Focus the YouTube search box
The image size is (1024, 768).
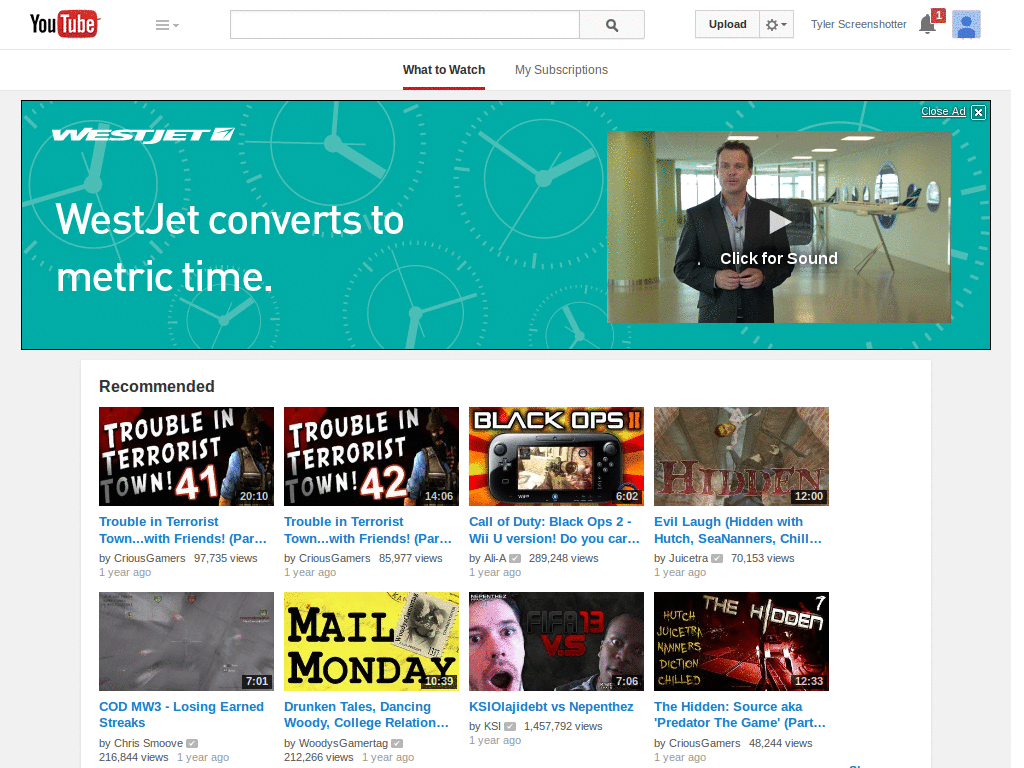[x=404, y=25]
